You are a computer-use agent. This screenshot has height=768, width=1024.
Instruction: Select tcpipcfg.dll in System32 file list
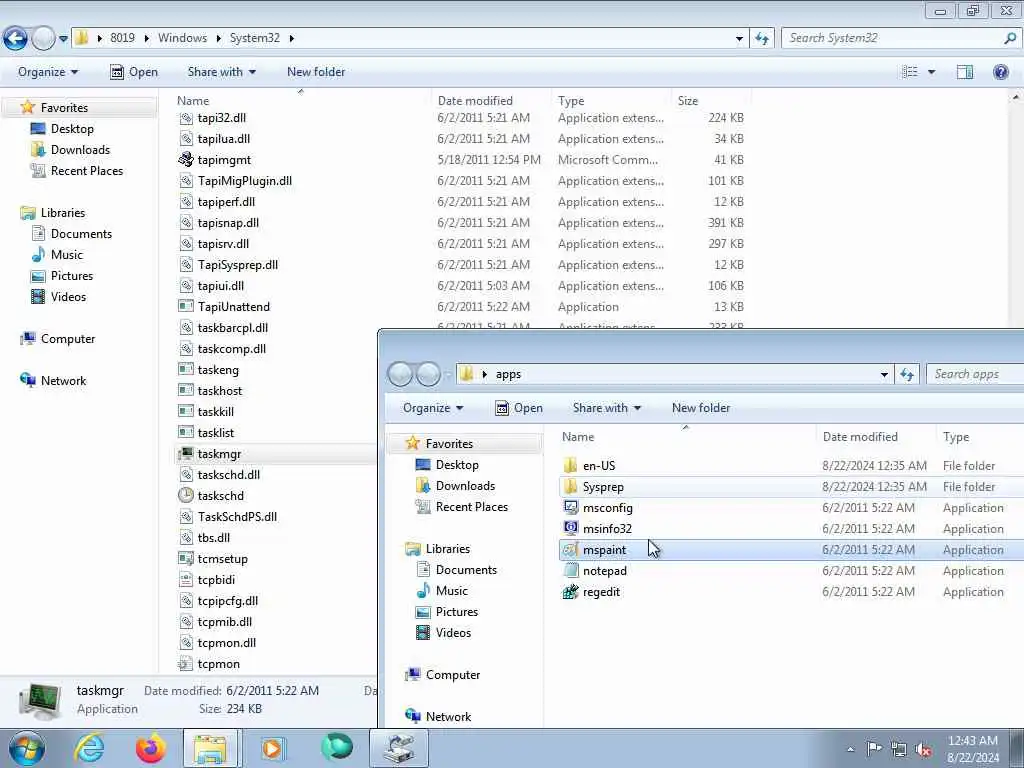[227, 601]
